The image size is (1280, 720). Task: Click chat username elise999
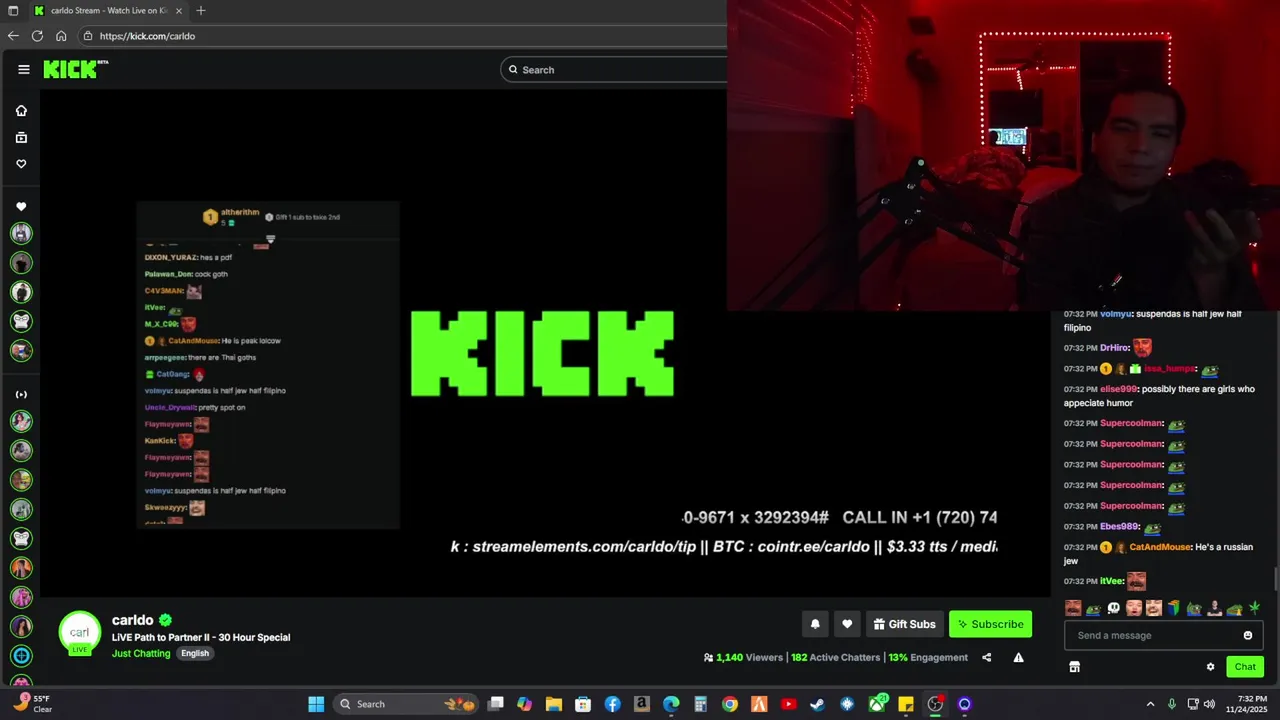click(x=1118, y=389)
